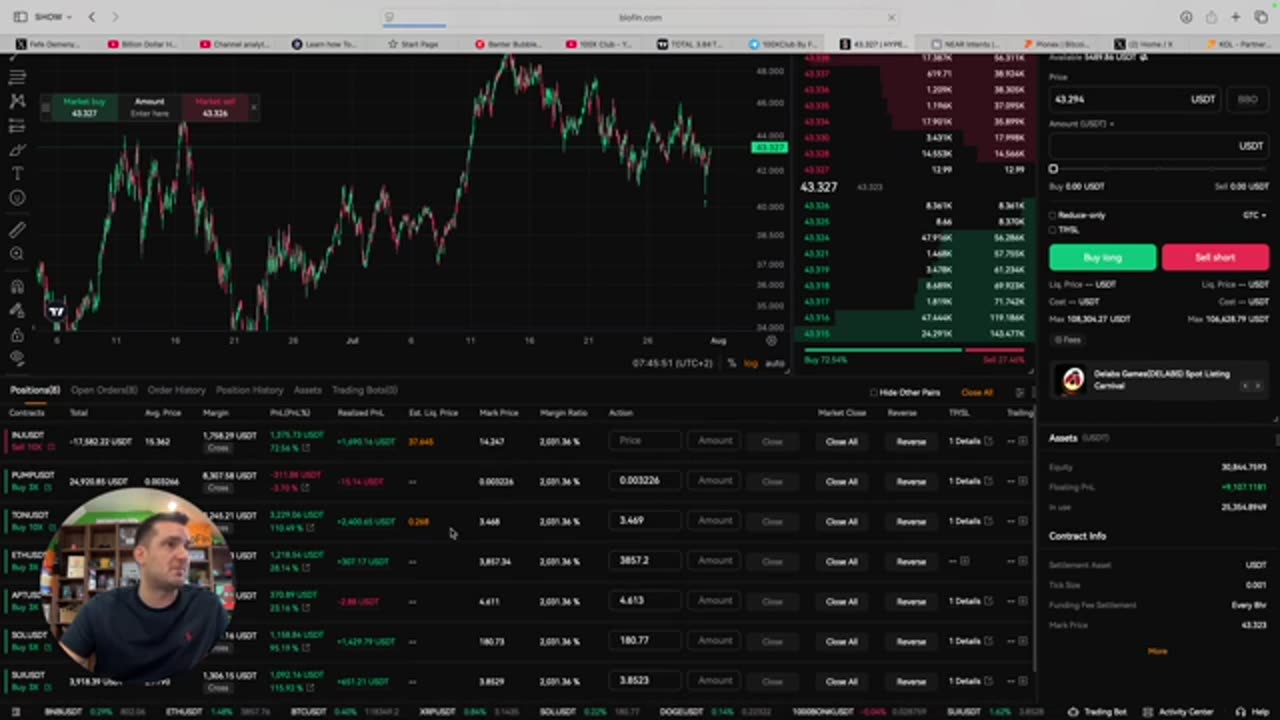Screen dimensions: 1280x720
Task: Click More link under Contract Info
Action: [x=1157, y=651]
